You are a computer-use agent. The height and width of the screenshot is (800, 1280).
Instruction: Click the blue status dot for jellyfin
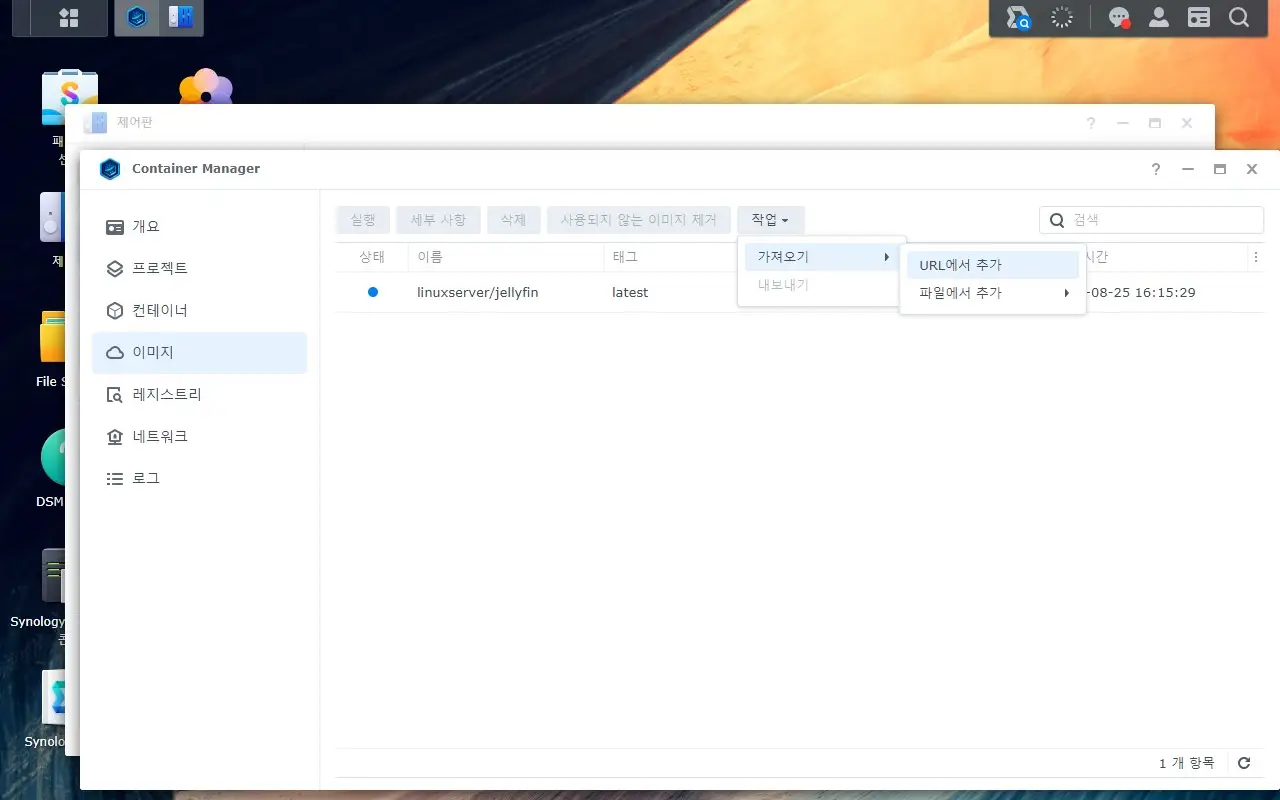pos(373,292)
